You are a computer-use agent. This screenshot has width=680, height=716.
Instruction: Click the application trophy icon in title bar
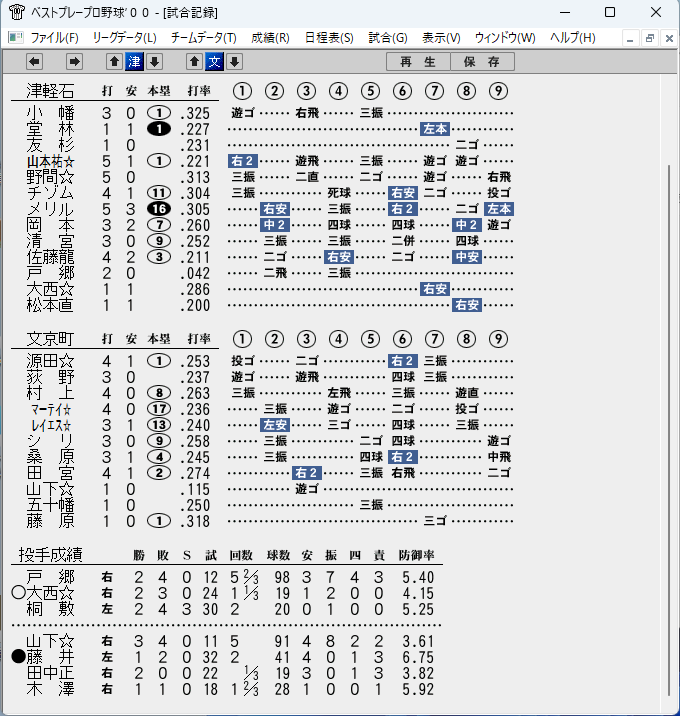pos(17,12)
